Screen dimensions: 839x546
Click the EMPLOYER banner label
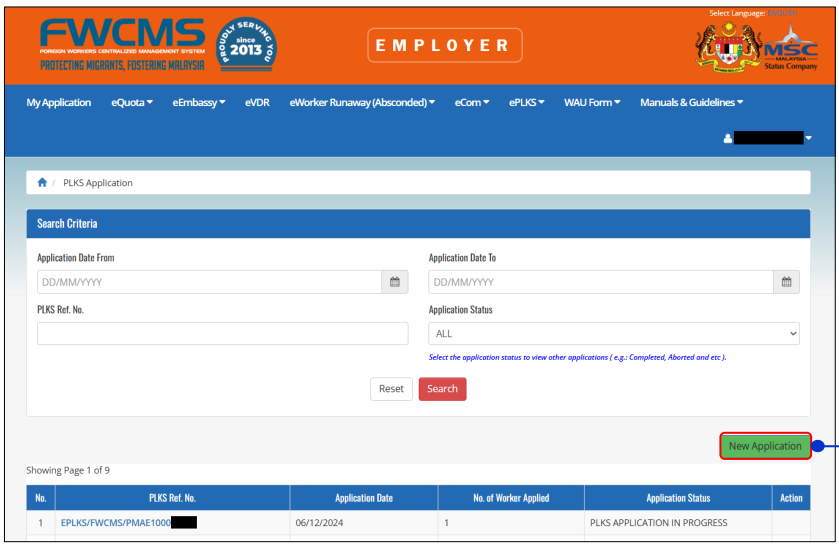click(445, 45)
